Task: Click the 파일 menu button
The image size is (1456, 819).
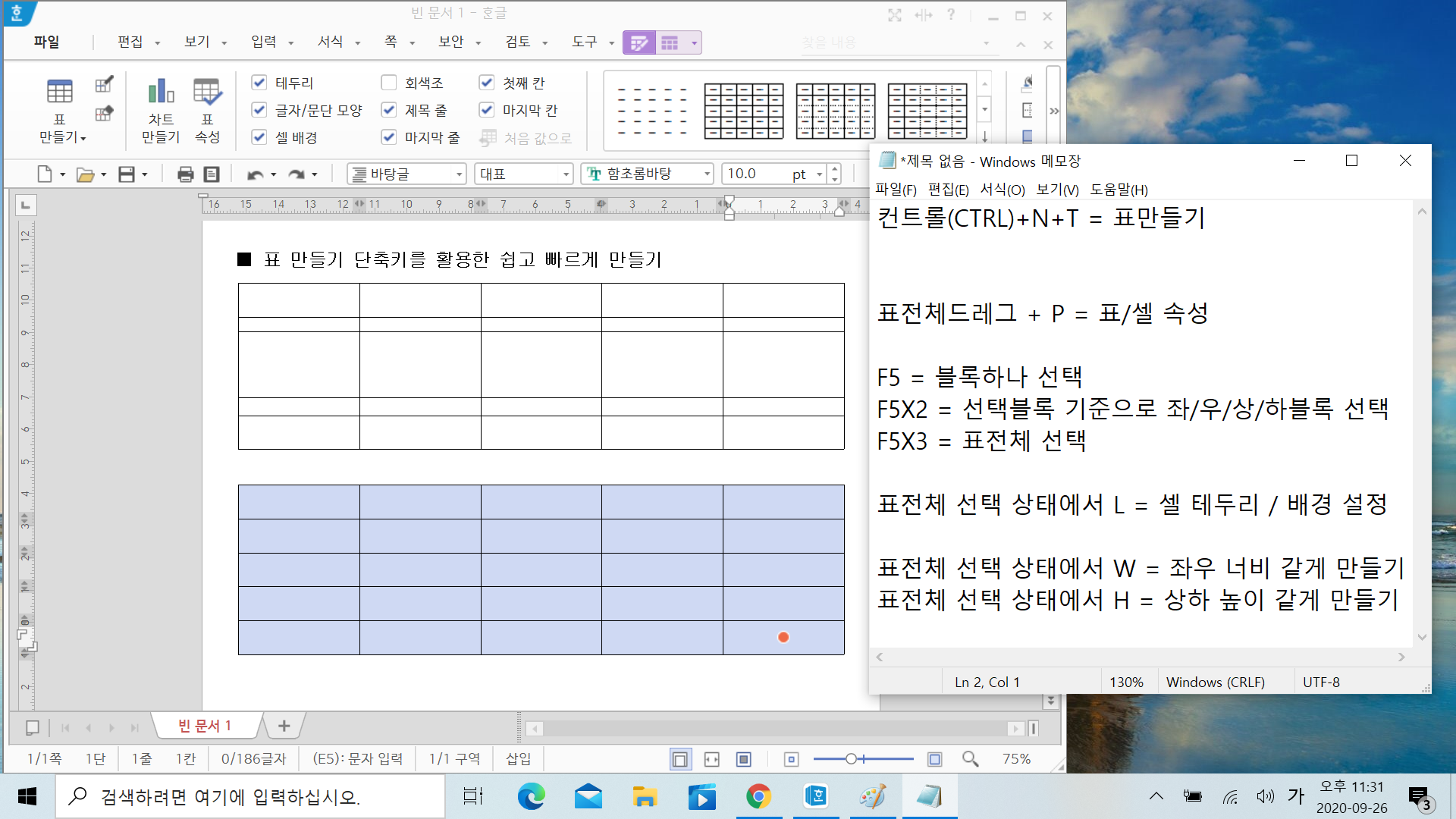Action: (x=46, y=42)
